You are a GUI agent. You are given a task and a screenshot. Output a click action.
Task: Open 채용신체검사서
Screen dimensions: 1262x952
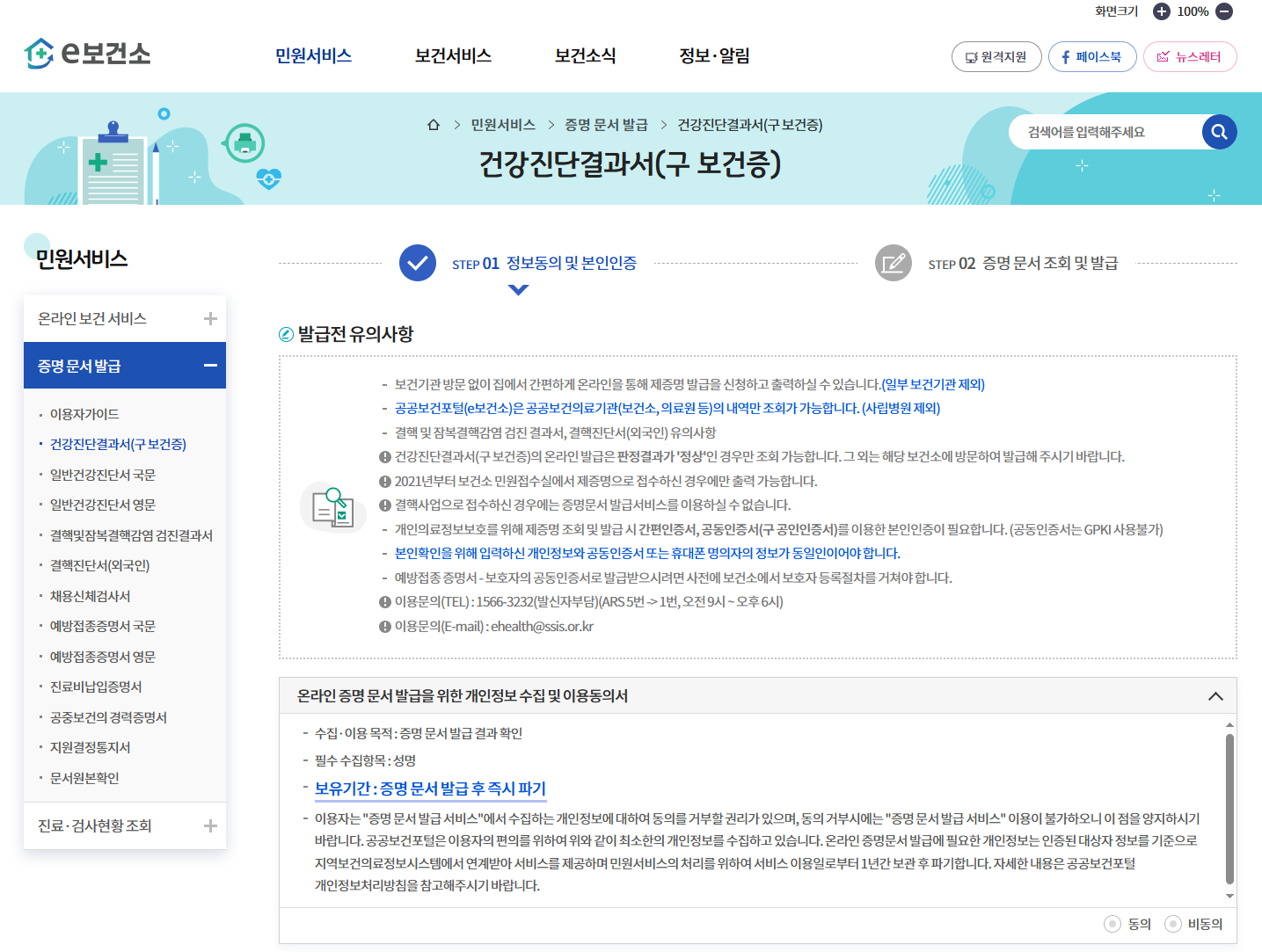90,596
